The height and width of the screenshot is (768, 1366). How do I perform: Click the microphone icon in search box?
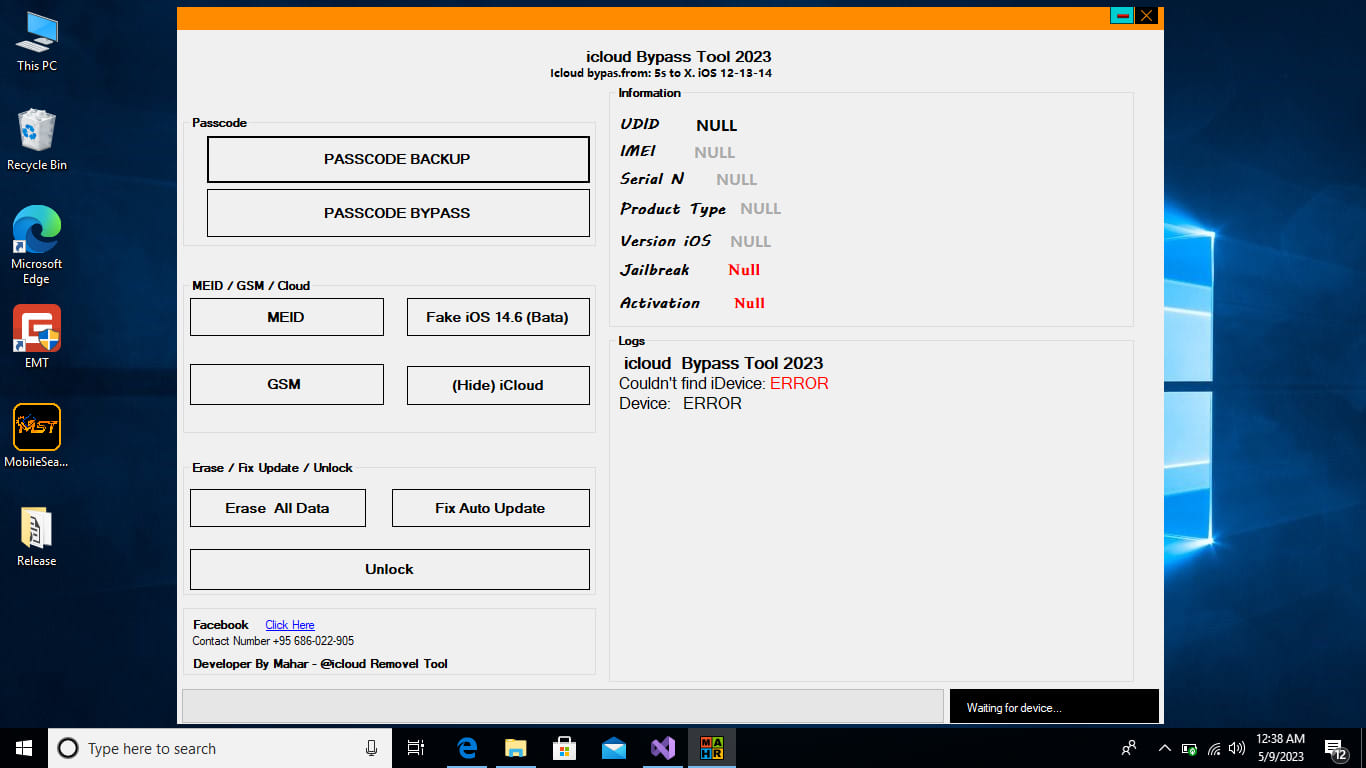(x=371, y=748)
